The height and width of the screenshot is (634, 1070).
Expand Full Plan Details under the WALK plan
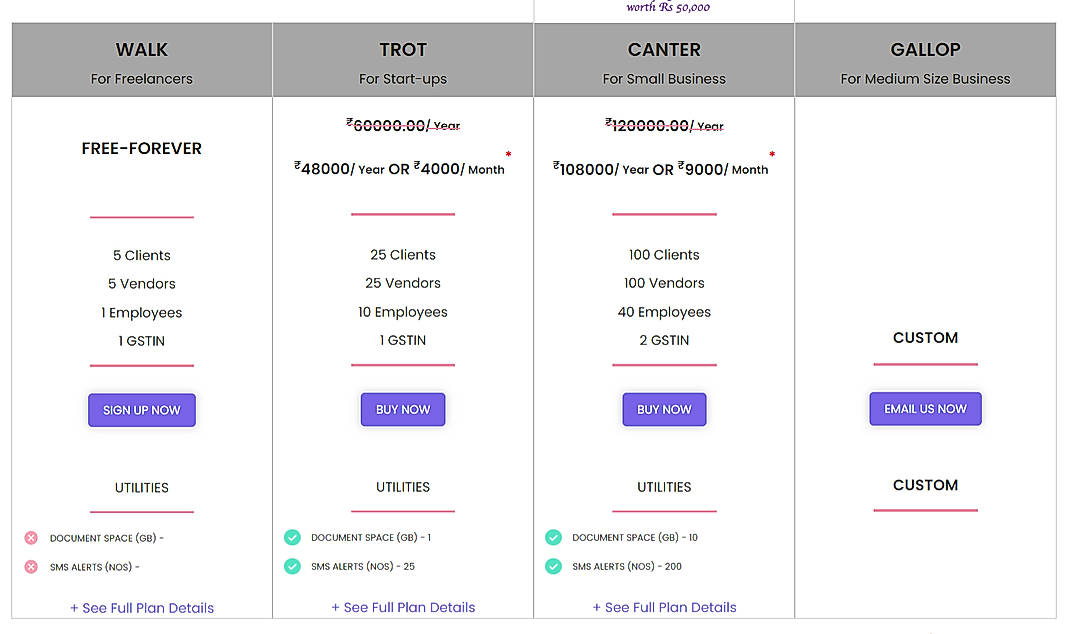(141, 607)
